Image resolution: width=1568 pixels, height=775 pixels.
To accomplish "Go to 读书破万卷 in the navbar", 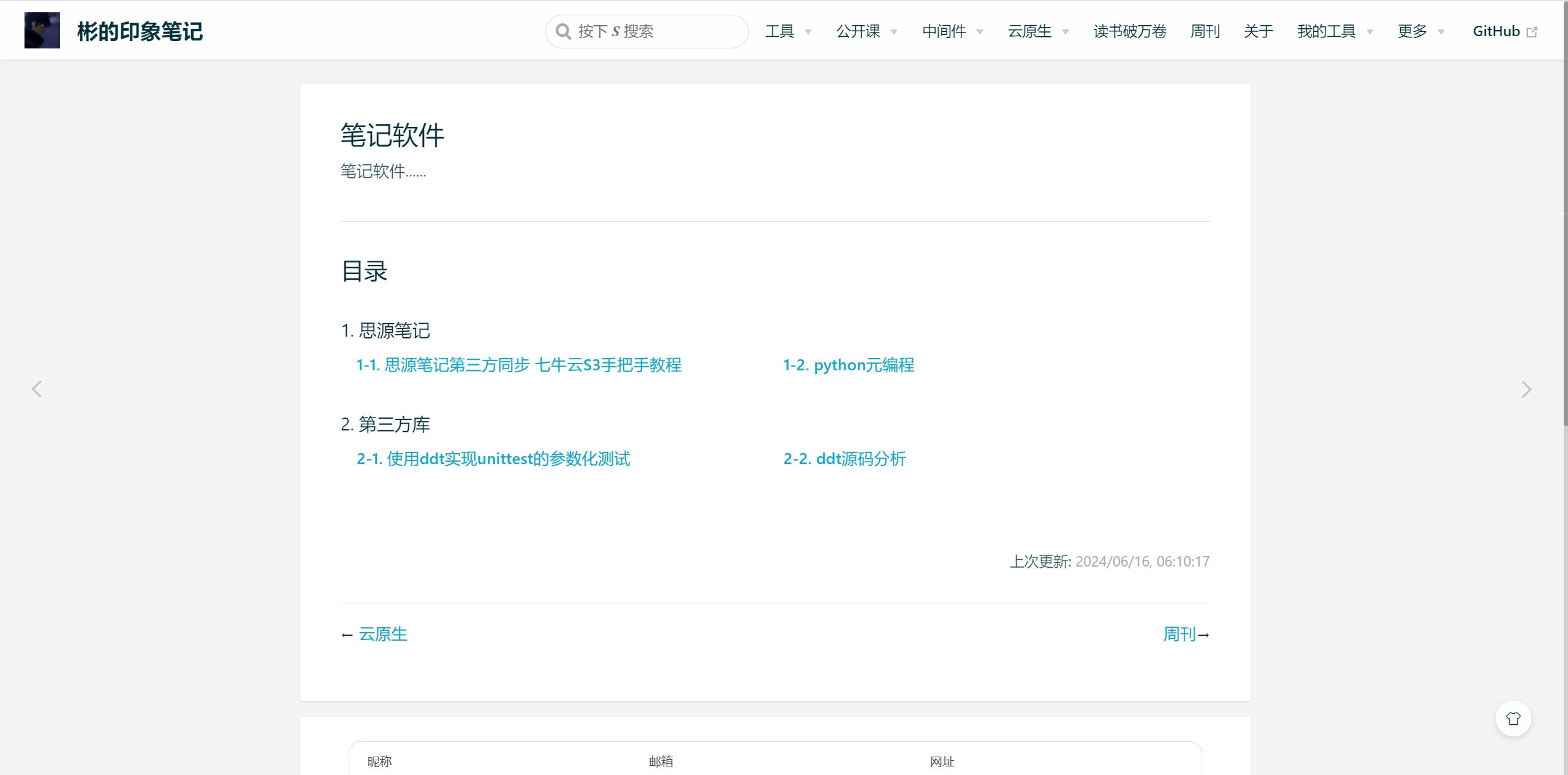I will pyautogui.click(x=1130, y=31).
